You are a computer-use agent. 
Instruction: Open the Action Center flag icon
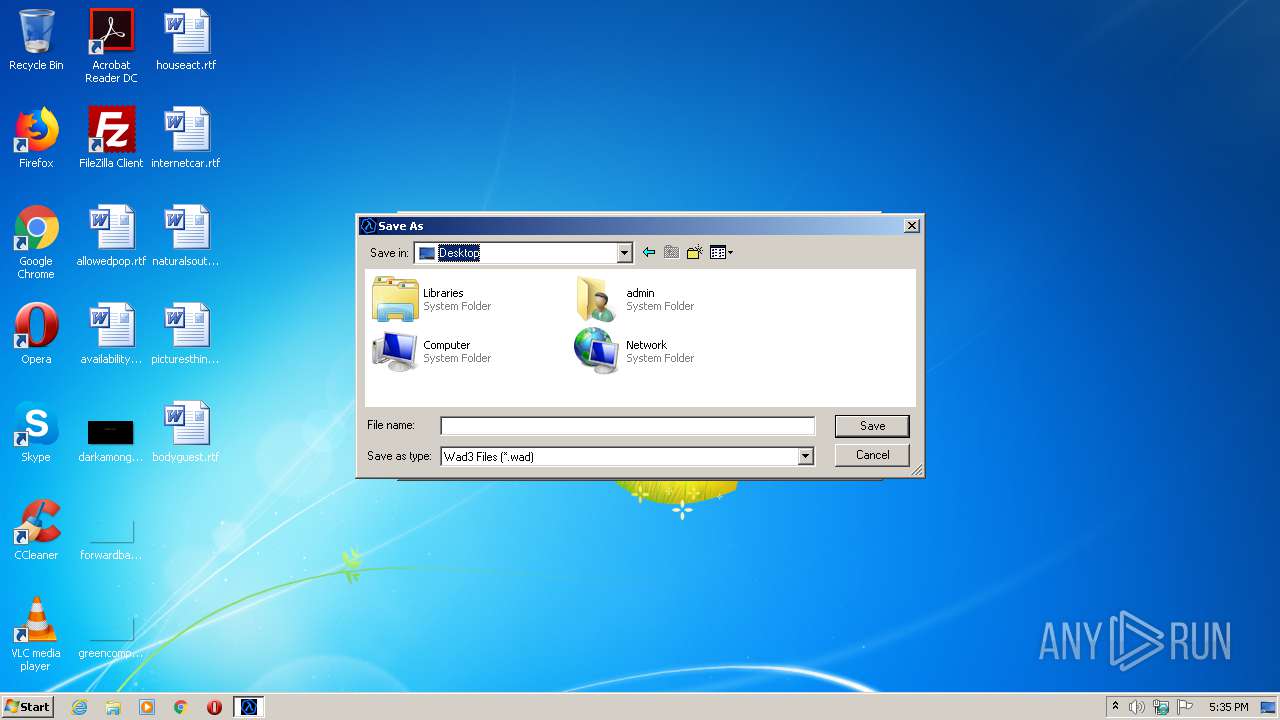(x=1185, y=707)
